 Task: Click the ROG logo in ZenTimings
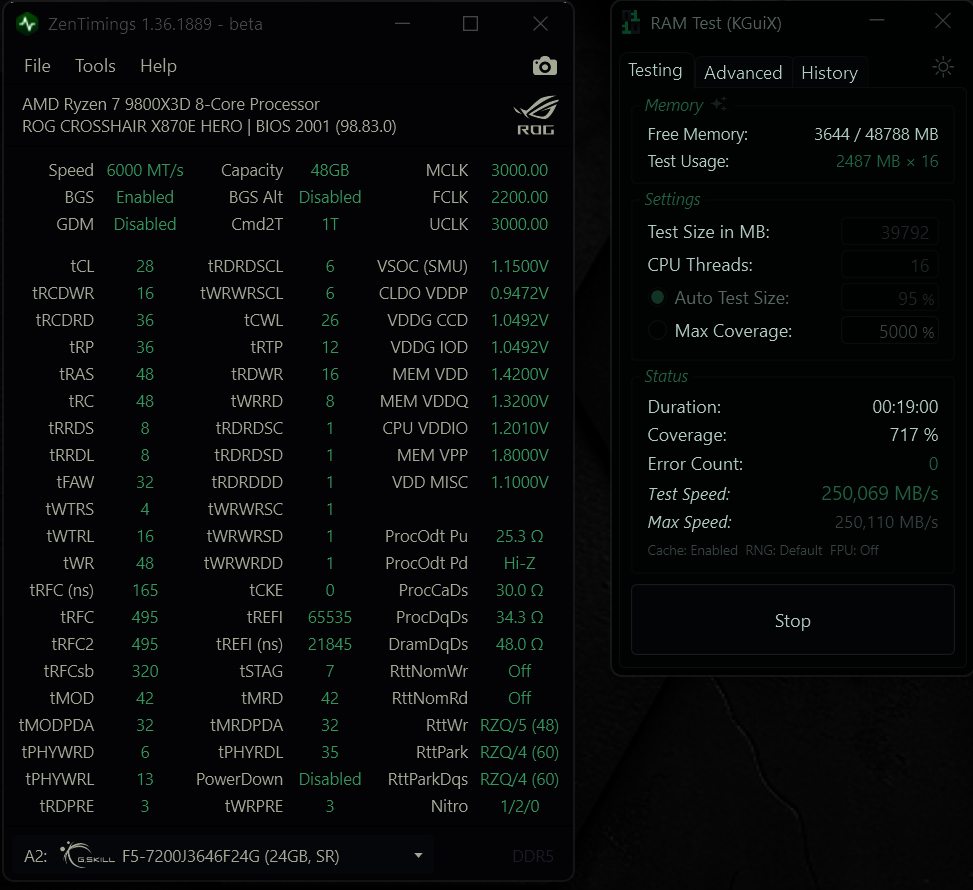pos(536,115)
